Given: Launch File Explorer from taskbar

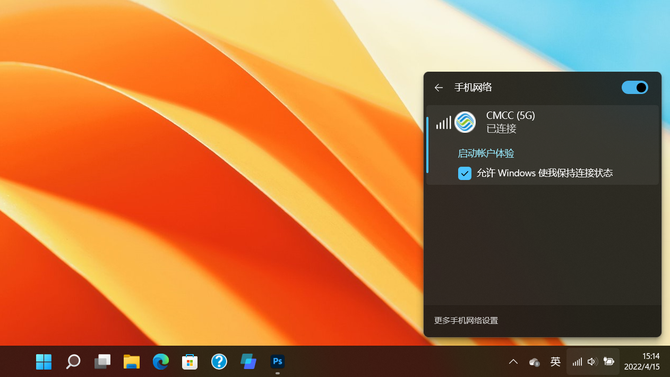Looking at the screenshot, I should 132,362.
